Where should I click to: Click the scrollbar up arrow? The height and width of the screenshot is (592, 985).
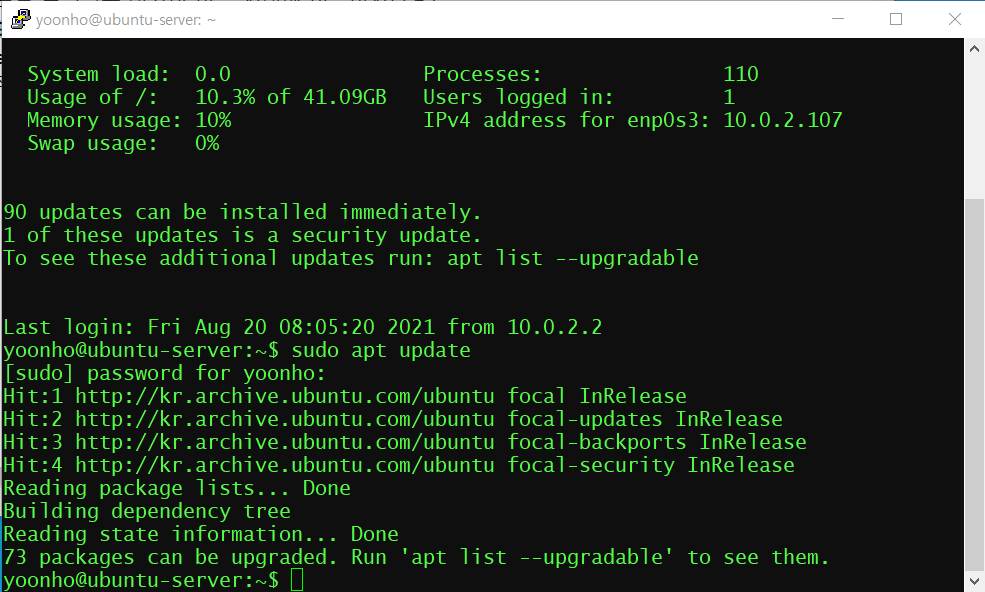(974, 48)
